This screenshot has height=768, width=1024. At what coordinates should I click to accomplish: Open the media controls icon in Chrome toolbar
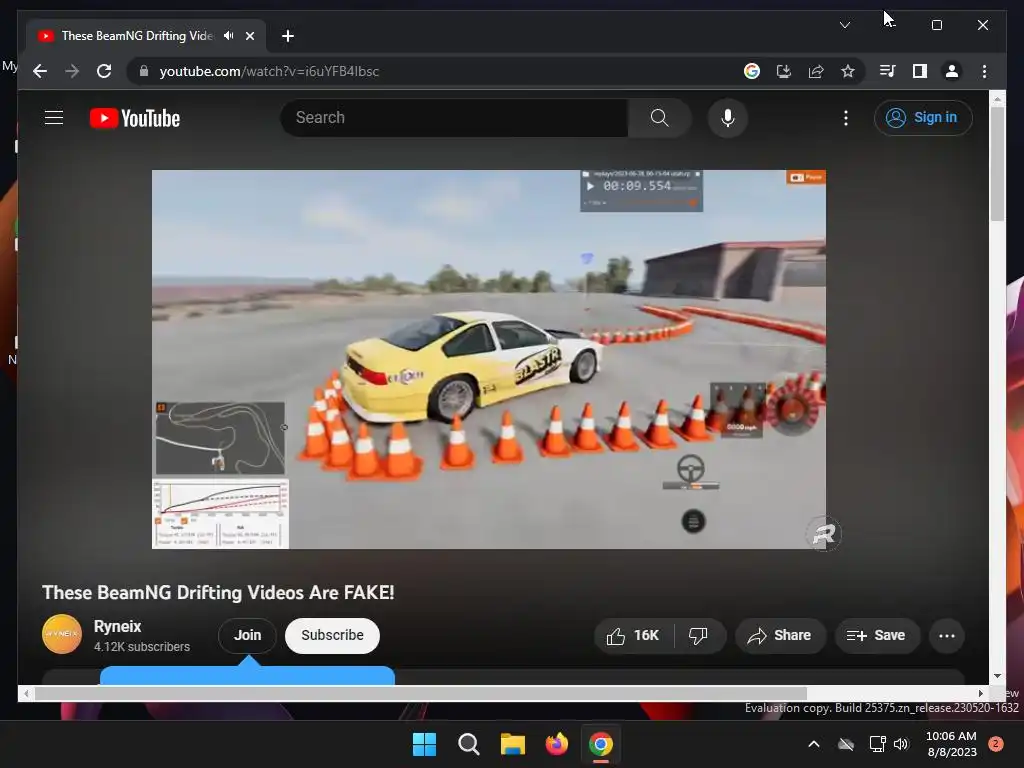[888, 71]
